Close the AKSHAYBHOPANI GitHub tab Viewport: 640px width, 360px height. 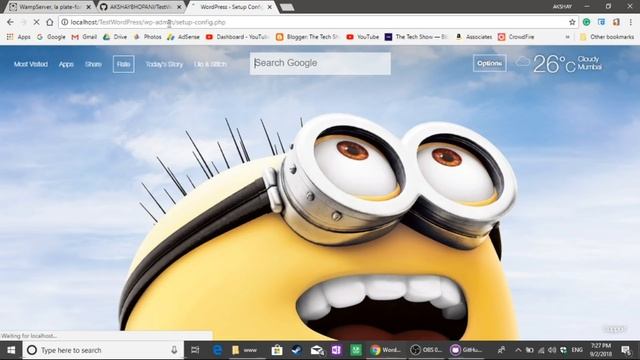[179, 7]
